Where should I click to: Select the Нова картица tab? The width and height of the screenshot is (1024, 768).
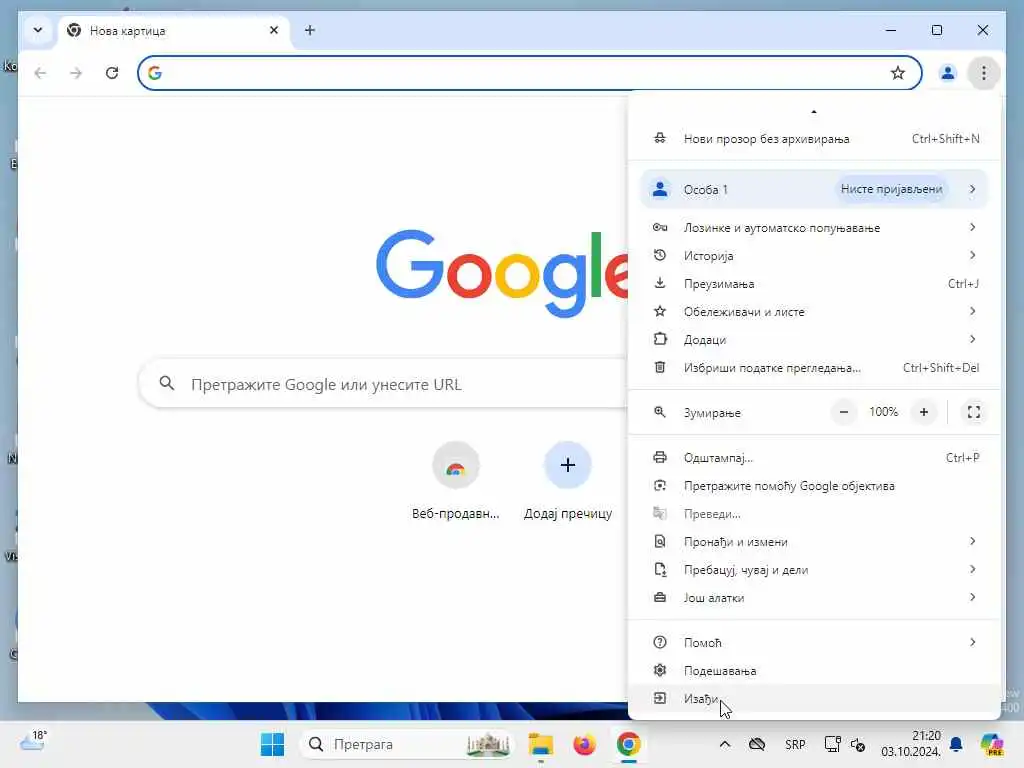pos(174,31)
